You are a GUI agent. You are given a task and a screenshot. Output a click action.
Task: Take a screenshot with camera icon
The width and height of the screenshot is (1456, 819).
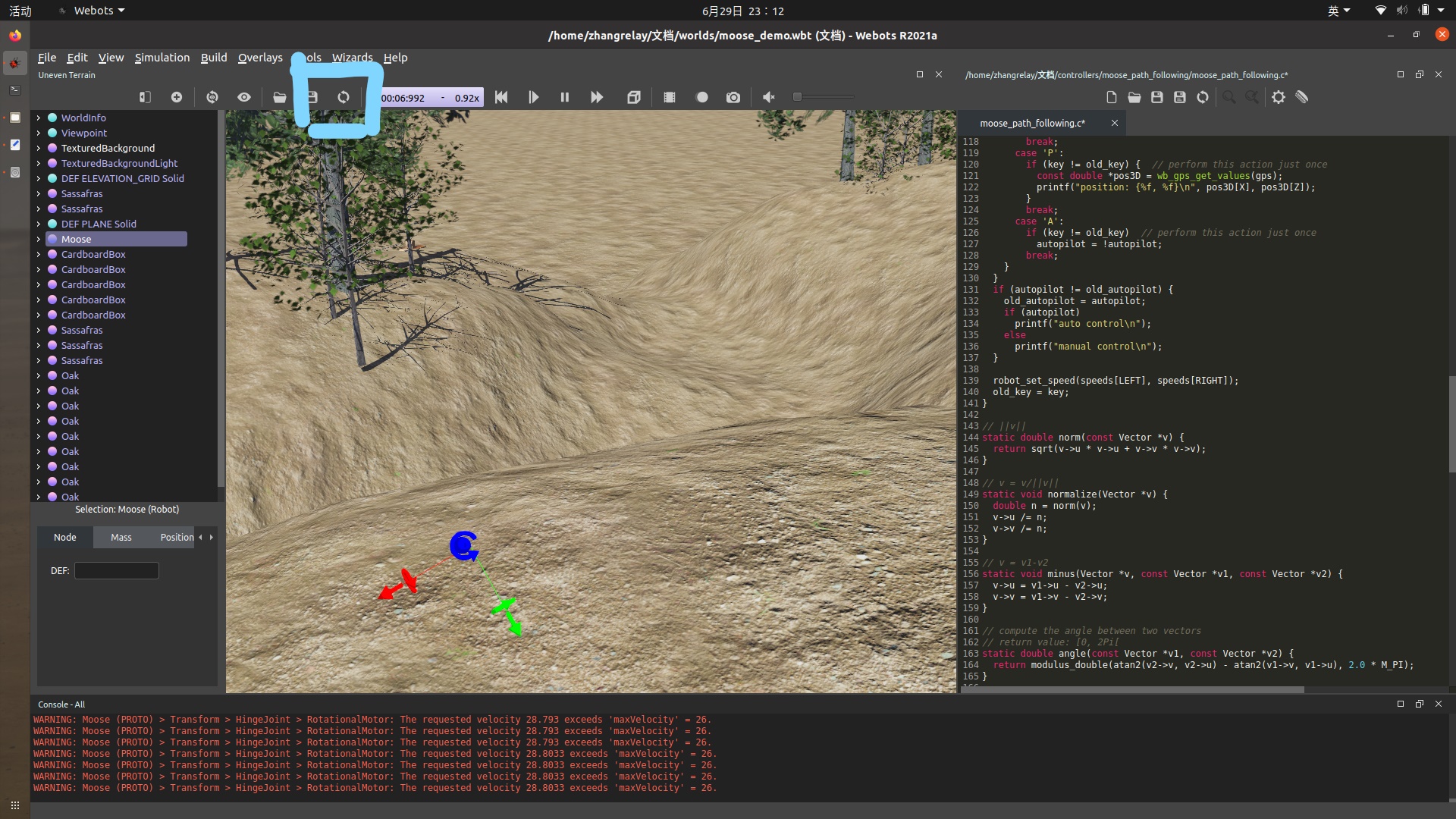click(x=733, y=97)
